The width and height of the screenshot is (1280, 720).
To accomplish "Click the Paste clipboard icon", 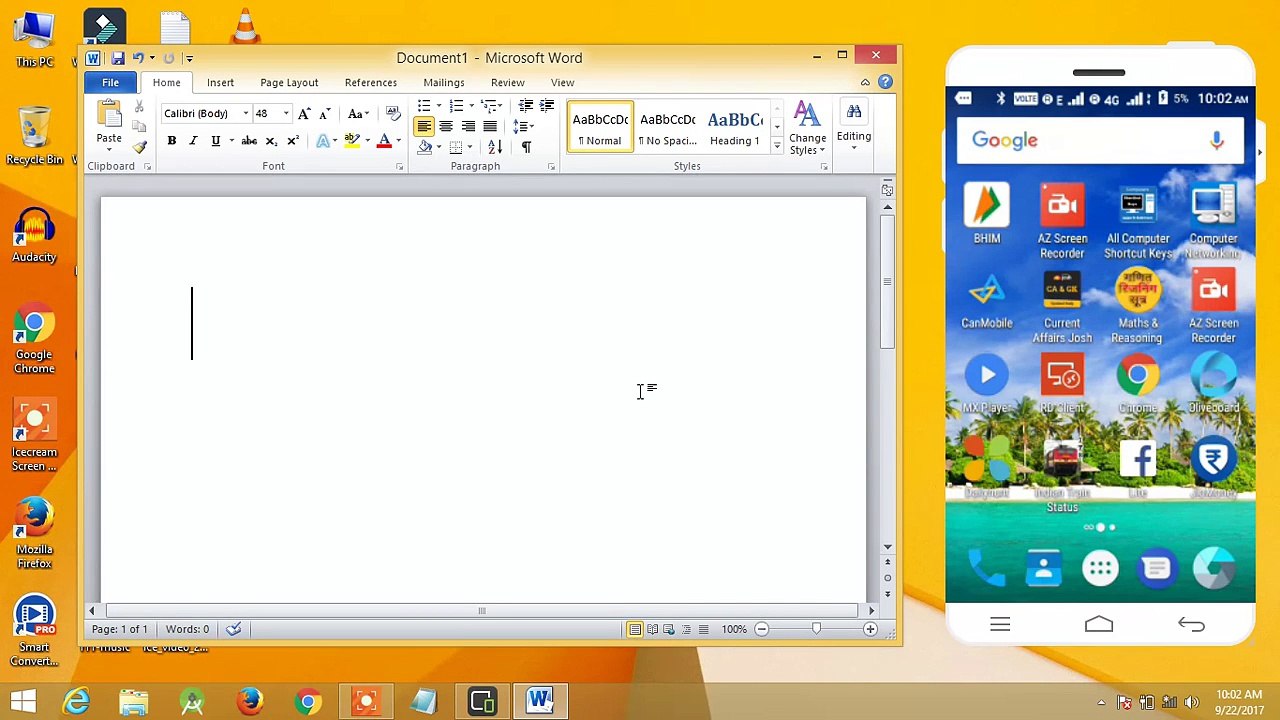I will [x=109, y=115].
